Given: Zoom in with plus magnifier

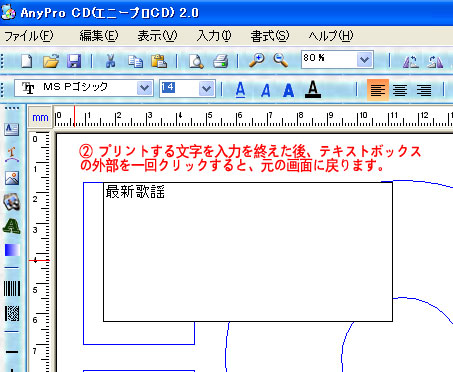Looking at the screenshot, I should coord(257,60).
